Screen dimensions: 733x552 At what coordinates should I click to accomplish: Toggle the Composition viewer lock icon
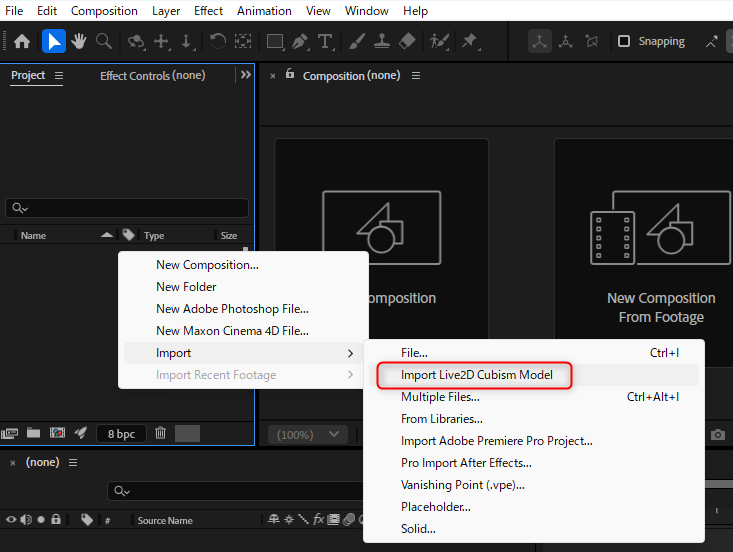click(x=290, y=74)
